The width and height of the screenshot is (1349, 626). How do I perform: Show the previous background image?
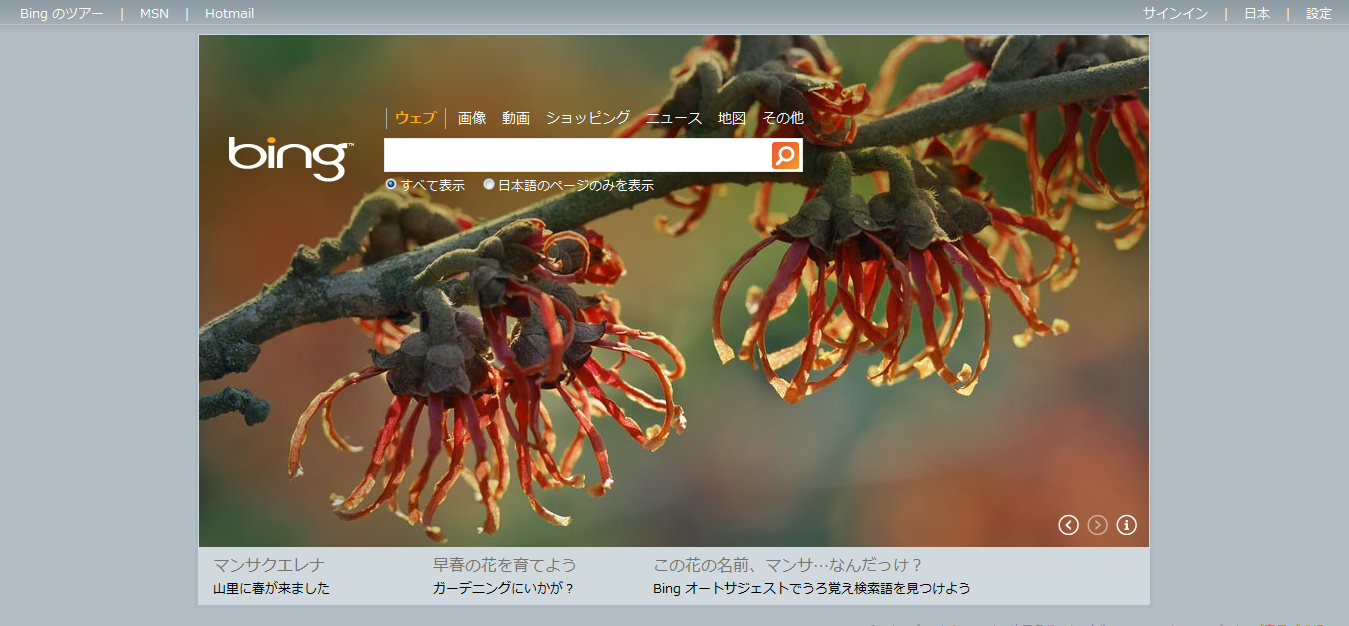(x=1068, y=525)
